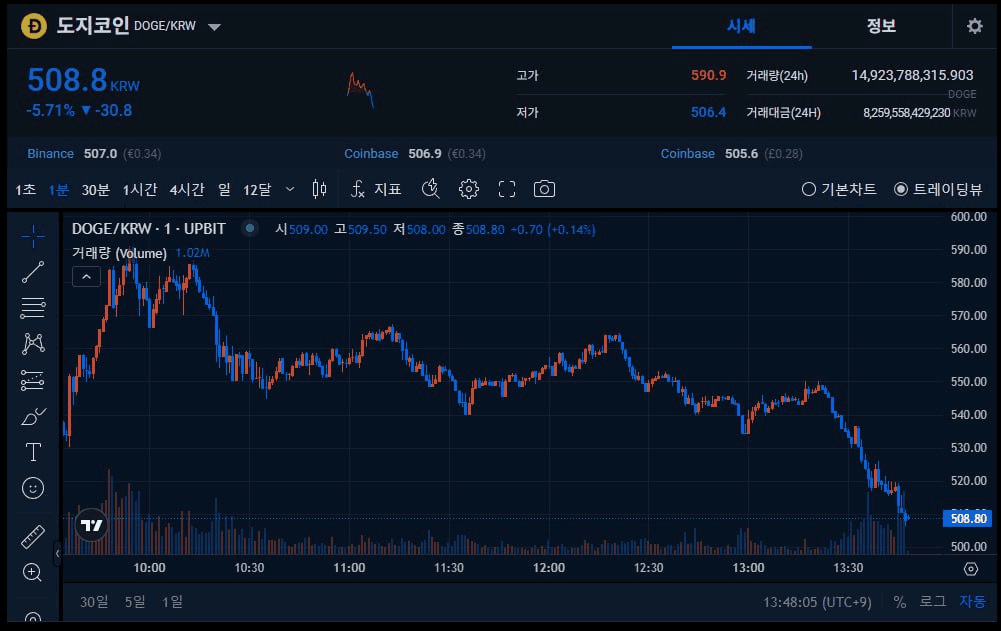Open the timeframe dropdown next to 12달
Viewport: 1001px width, 631px height.
[290, 188]
